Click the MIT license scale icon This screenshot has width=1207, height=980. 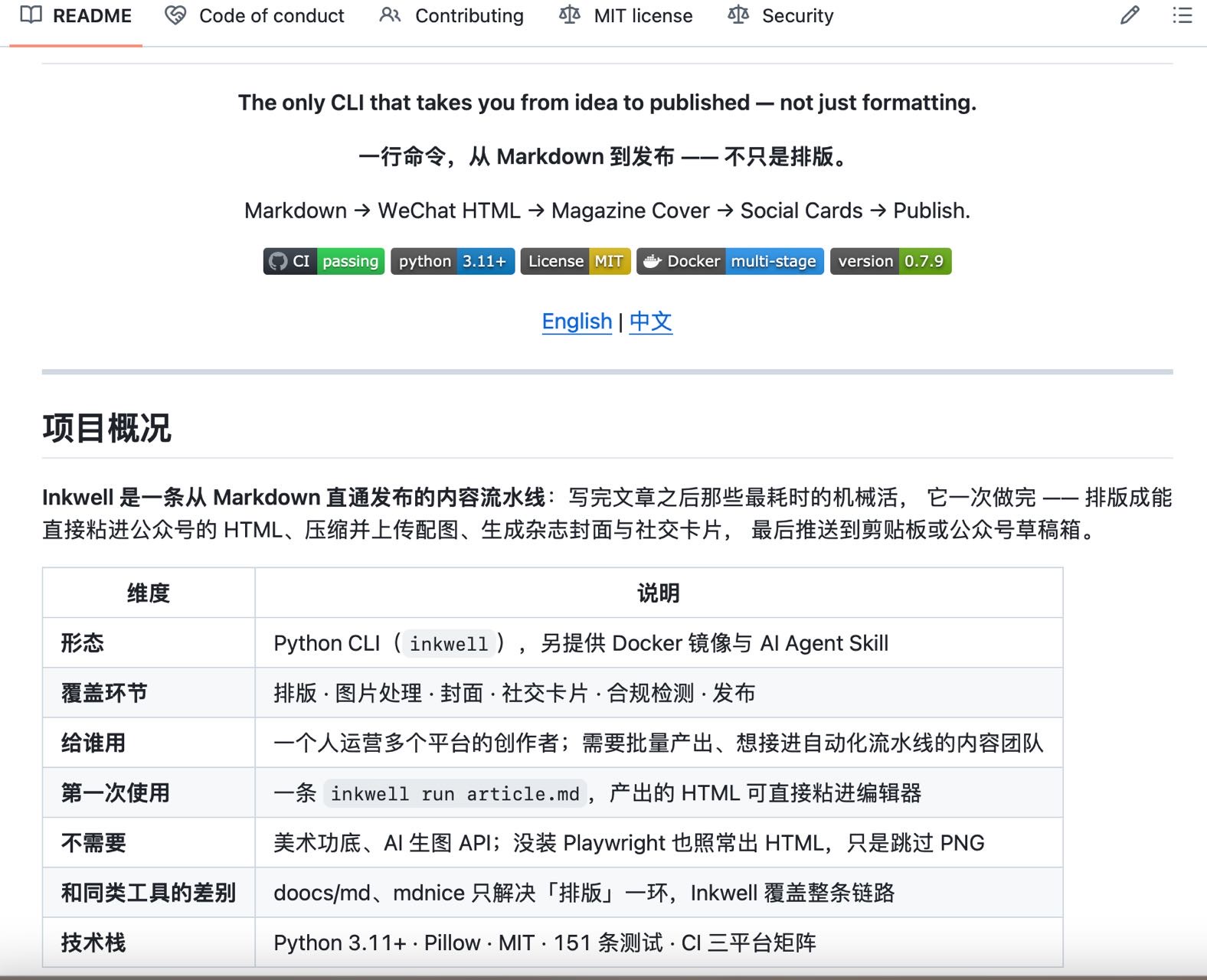click(570, 15)
